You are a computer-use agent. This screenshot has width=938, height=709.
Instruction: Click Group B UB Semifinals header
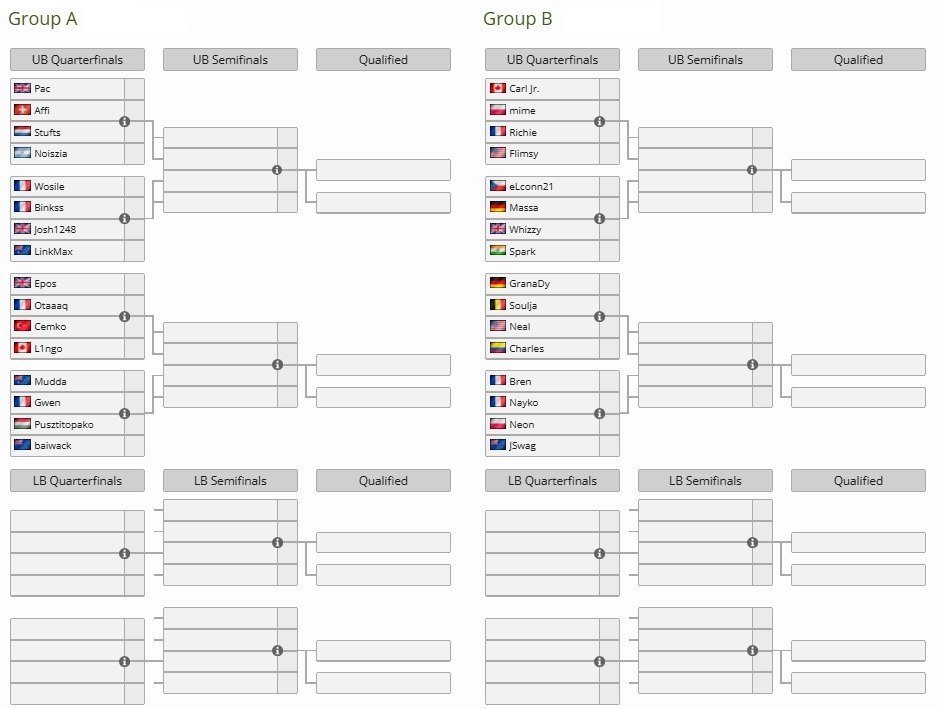pos(705,60)
